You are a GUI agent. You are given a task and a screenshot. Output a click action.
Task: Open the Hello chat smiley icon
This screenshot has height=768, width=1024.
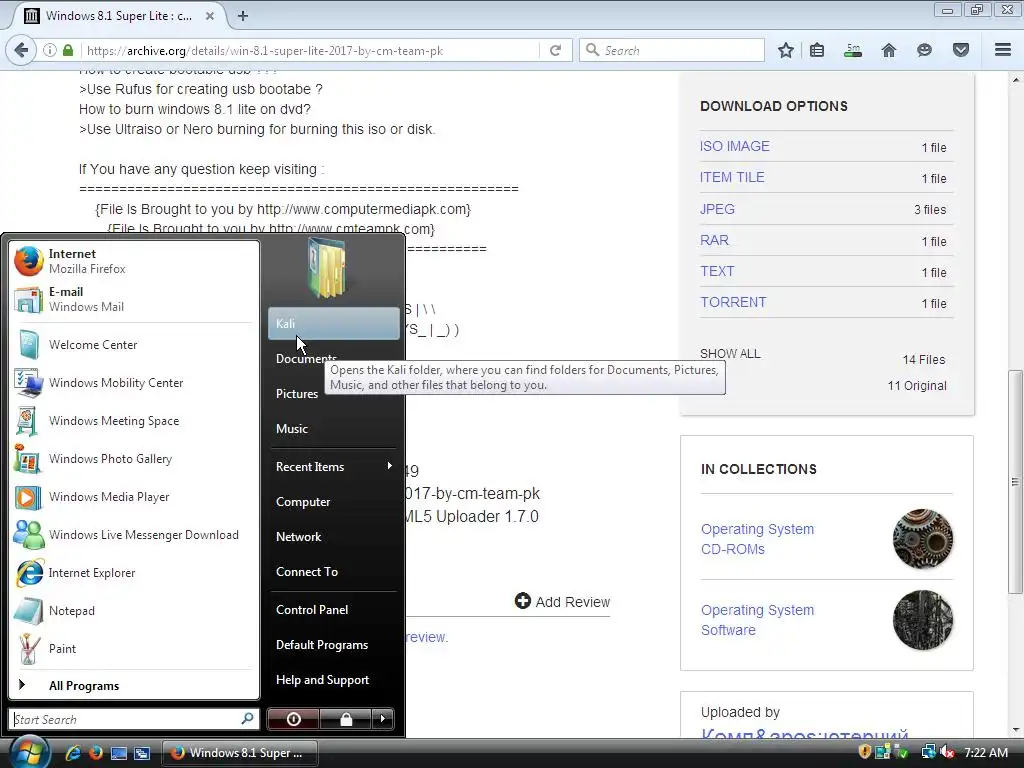[924, 50]
